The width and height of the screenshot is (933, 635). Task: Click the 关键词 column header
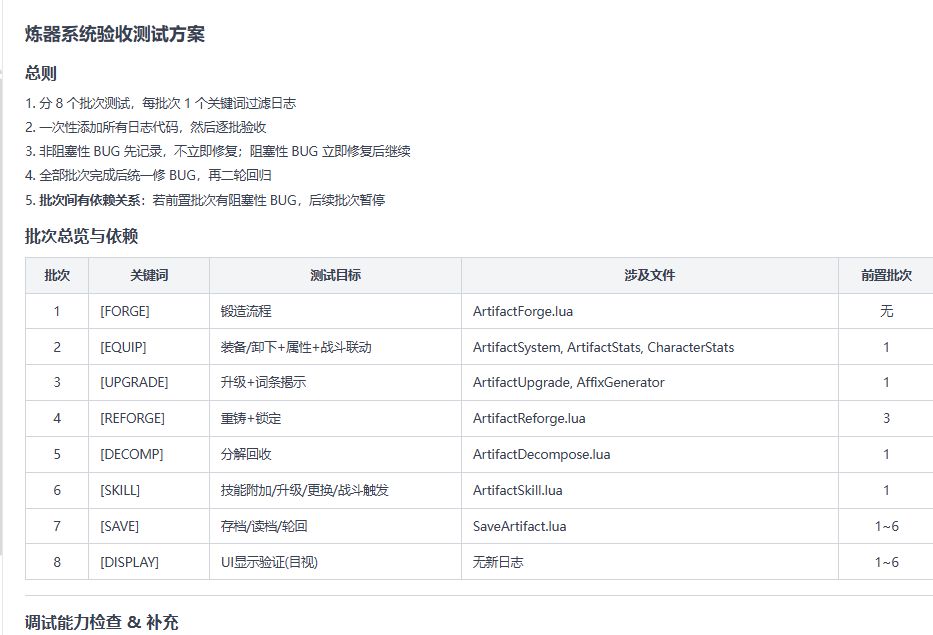tap(148, 275)
